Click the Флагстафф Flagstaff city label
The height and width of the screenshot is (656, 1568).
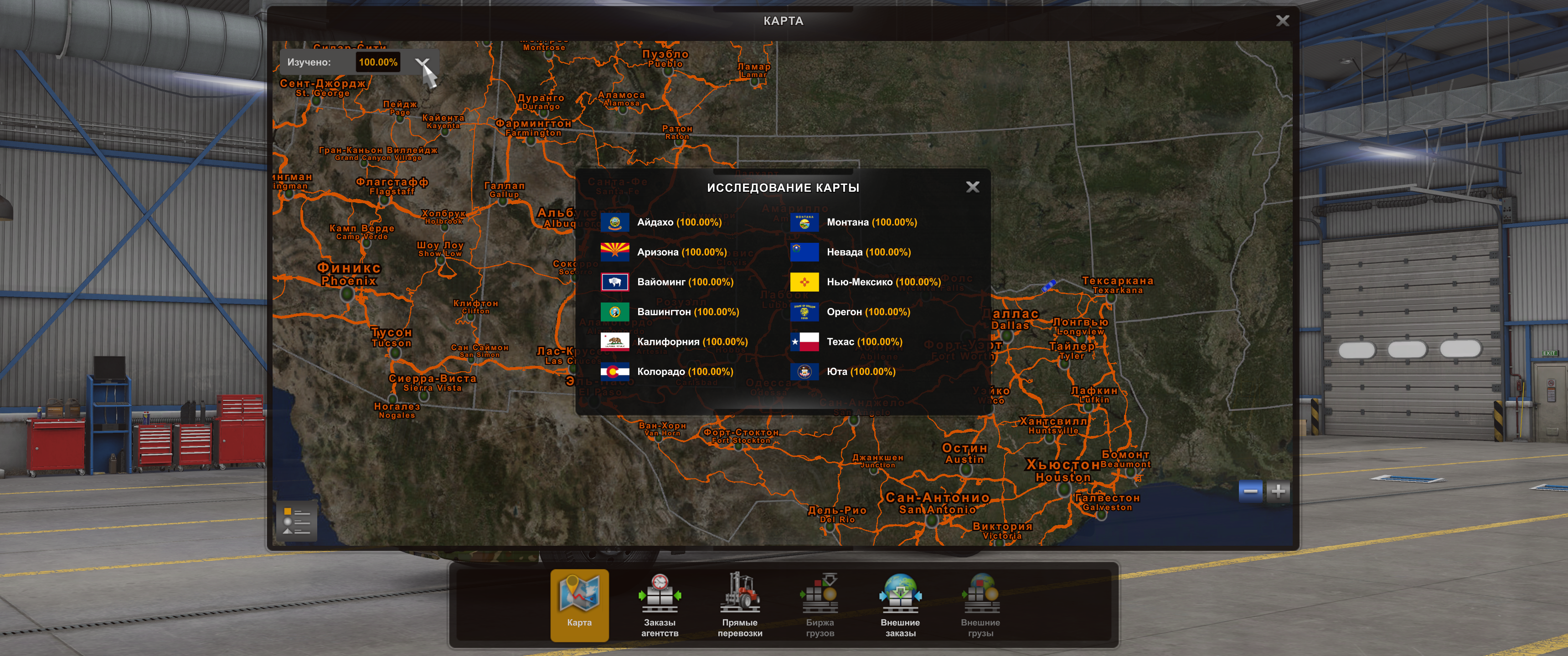pyautogui.click(x=392, y=186)
